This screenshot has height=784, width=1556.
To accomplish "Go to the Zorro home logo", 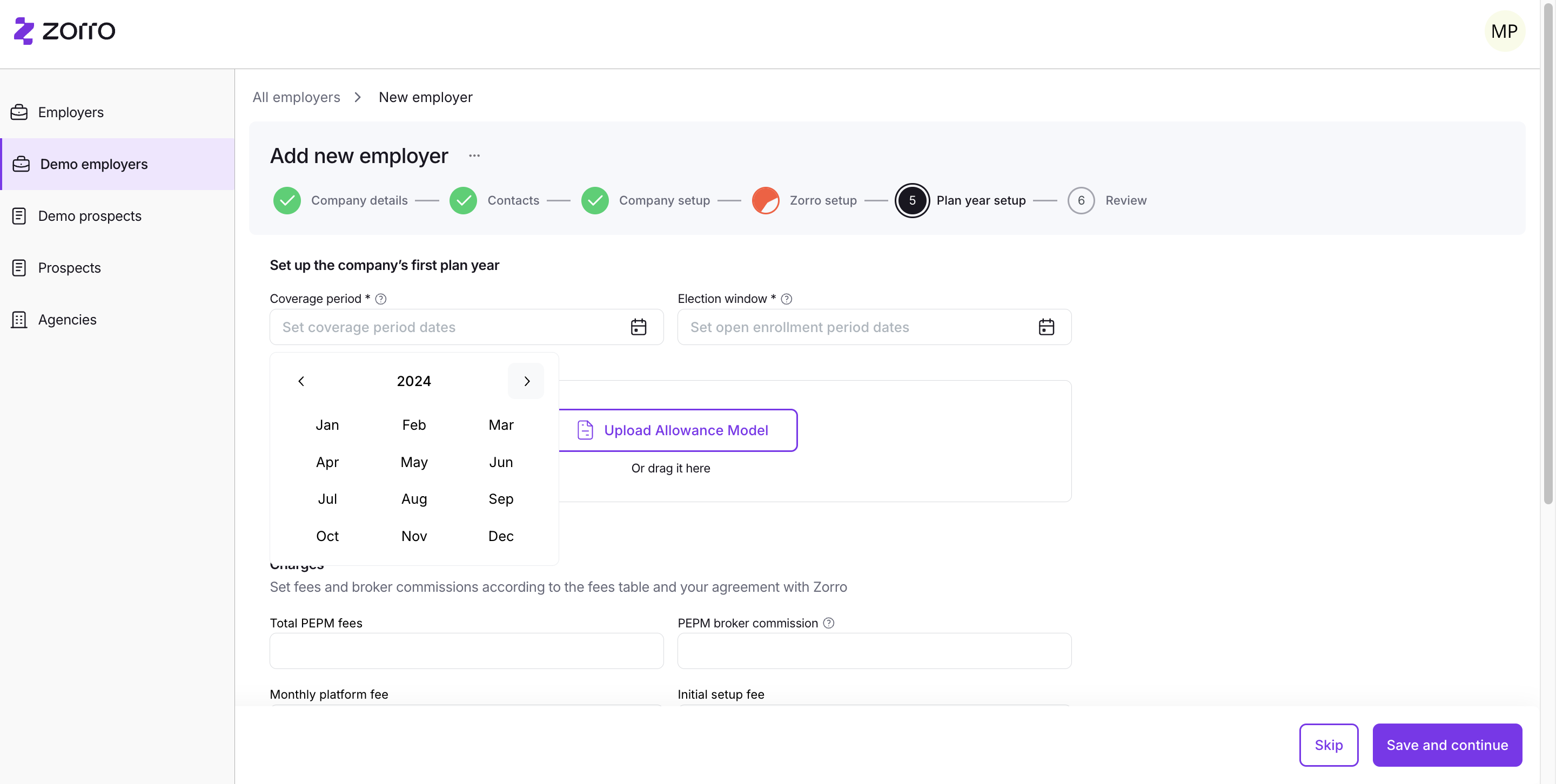I will click(65, 30).
